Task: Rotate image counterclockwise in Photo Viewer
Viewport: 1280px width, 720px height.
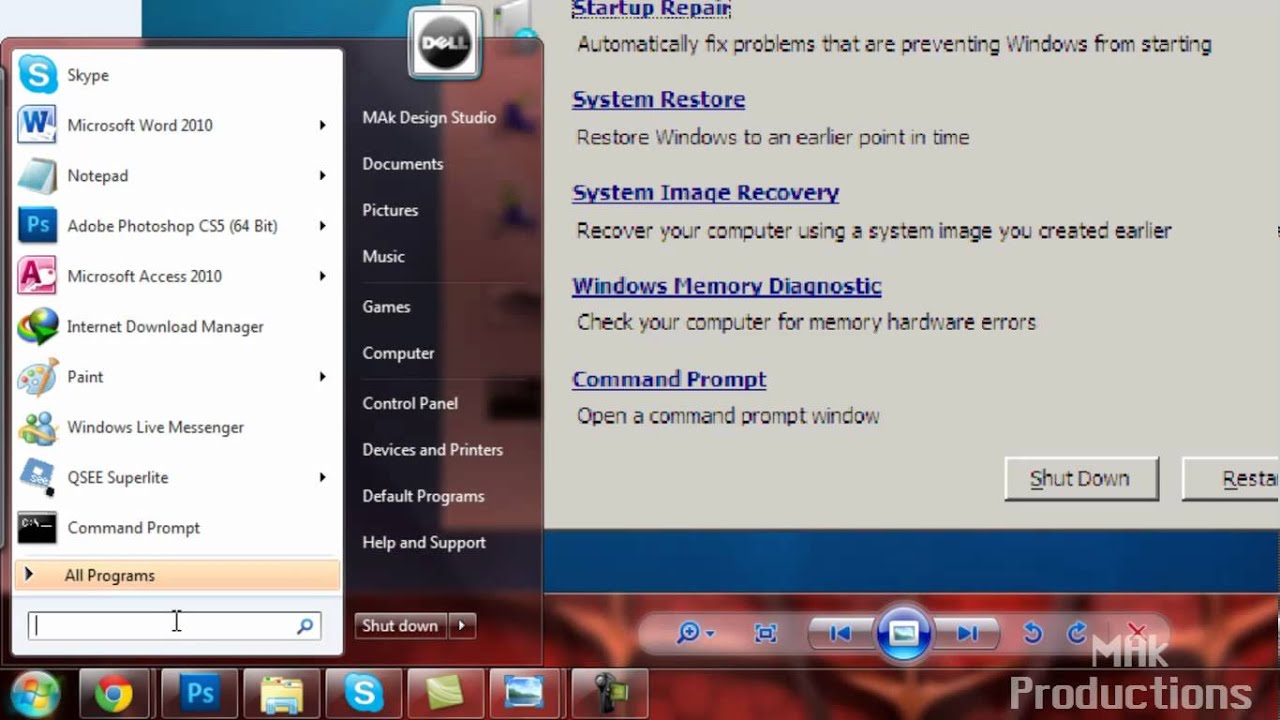Action: pos(1033,633)
